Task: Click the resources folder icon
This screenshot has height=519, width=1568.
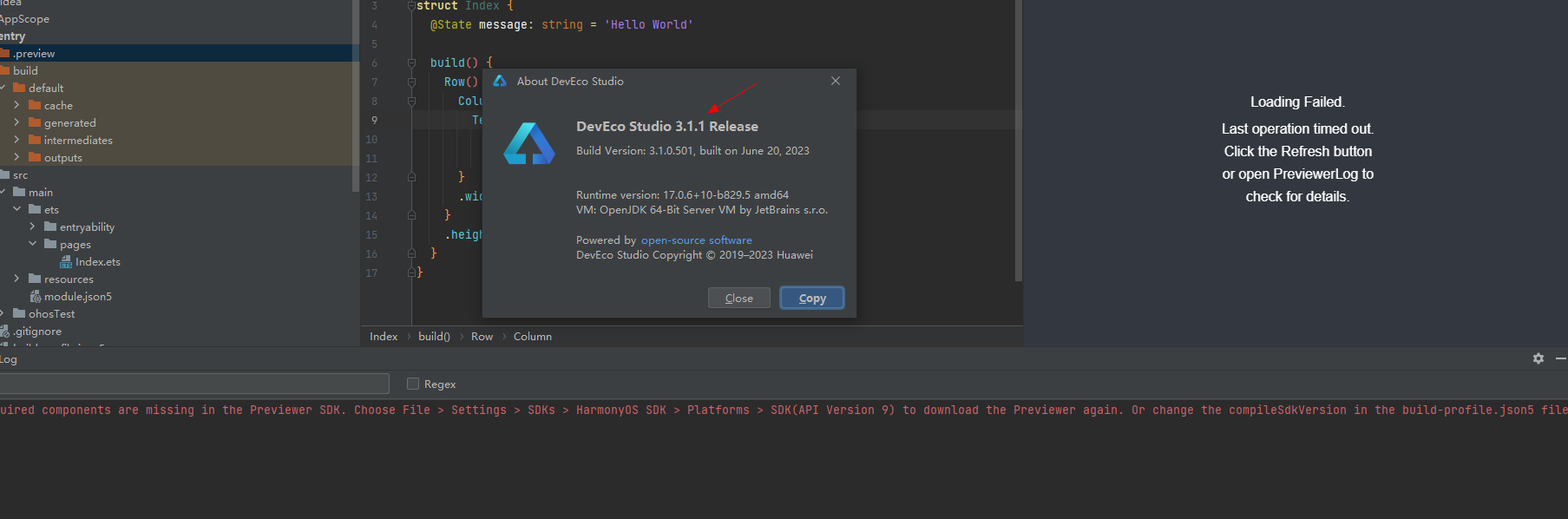Action: tap(35, 279)
